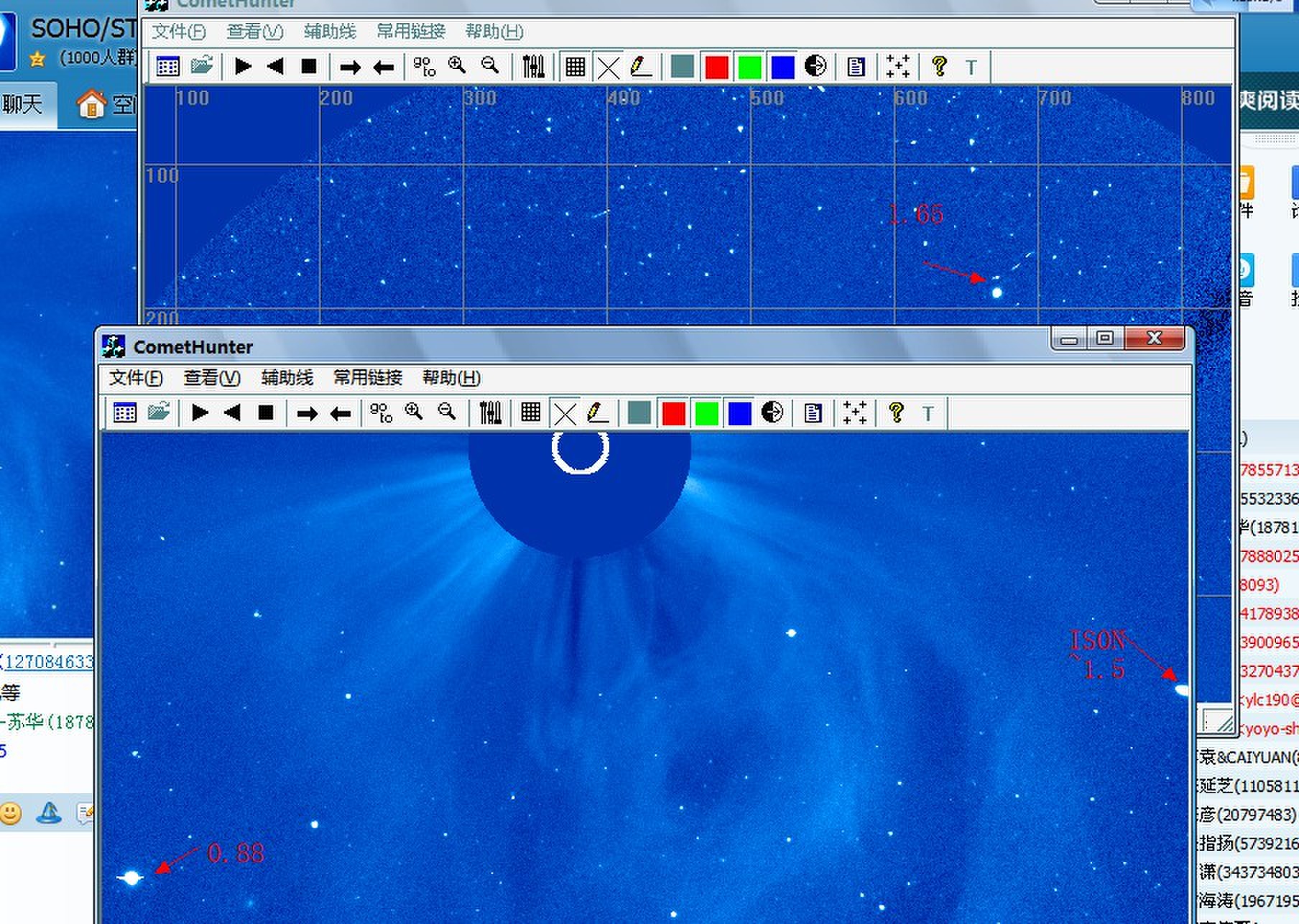Open help question mark in front CometHunter toolbar

(x=895, y=412)
